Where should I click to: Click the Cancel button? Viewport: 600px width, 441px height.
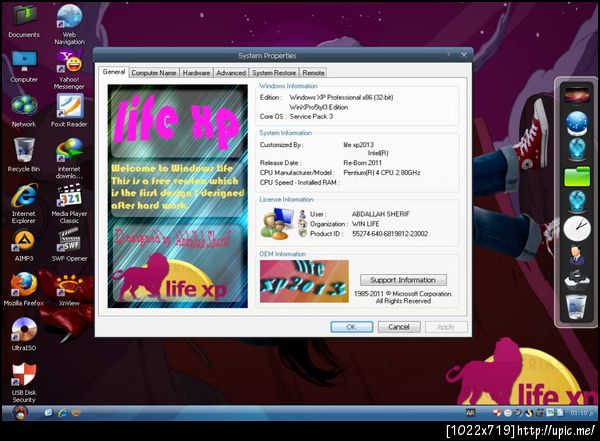[399, 327]
